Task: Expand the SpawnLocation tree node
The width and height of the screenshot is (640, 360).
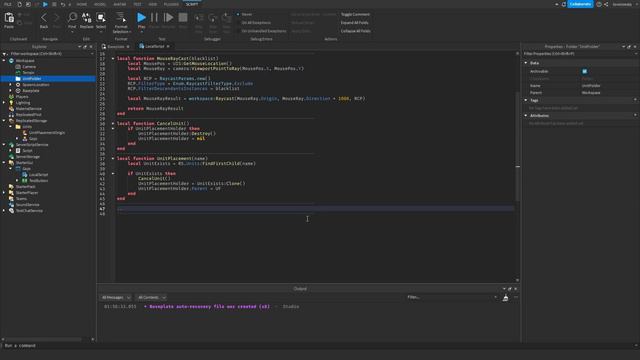Action: 11,84
